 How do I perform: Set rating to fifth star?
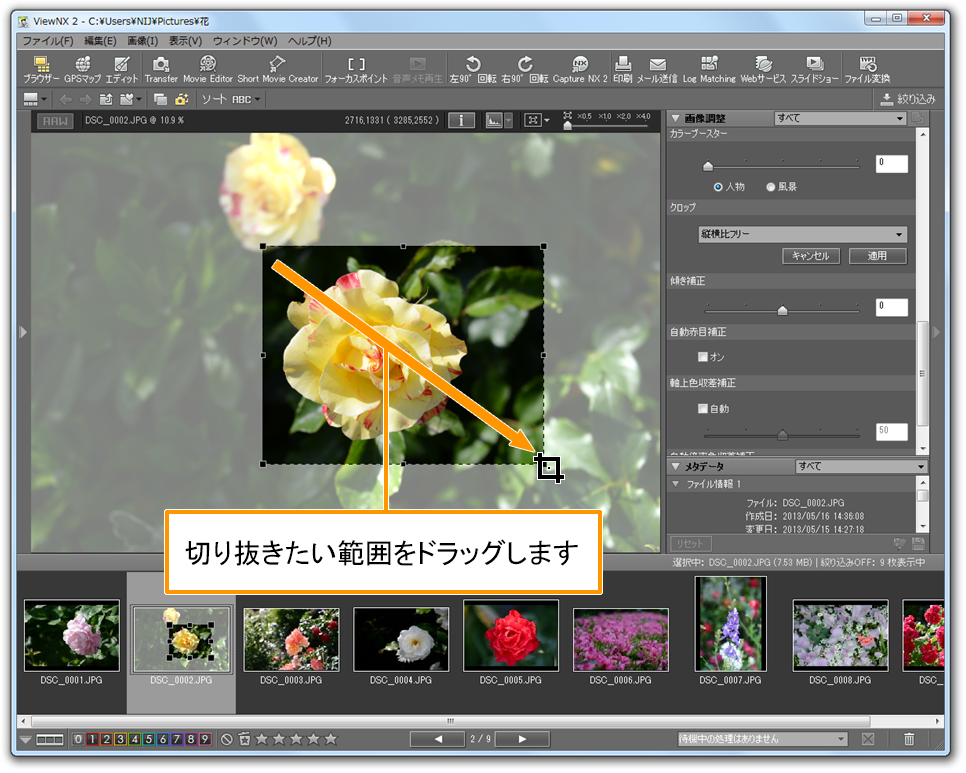(x=331, y=739)
